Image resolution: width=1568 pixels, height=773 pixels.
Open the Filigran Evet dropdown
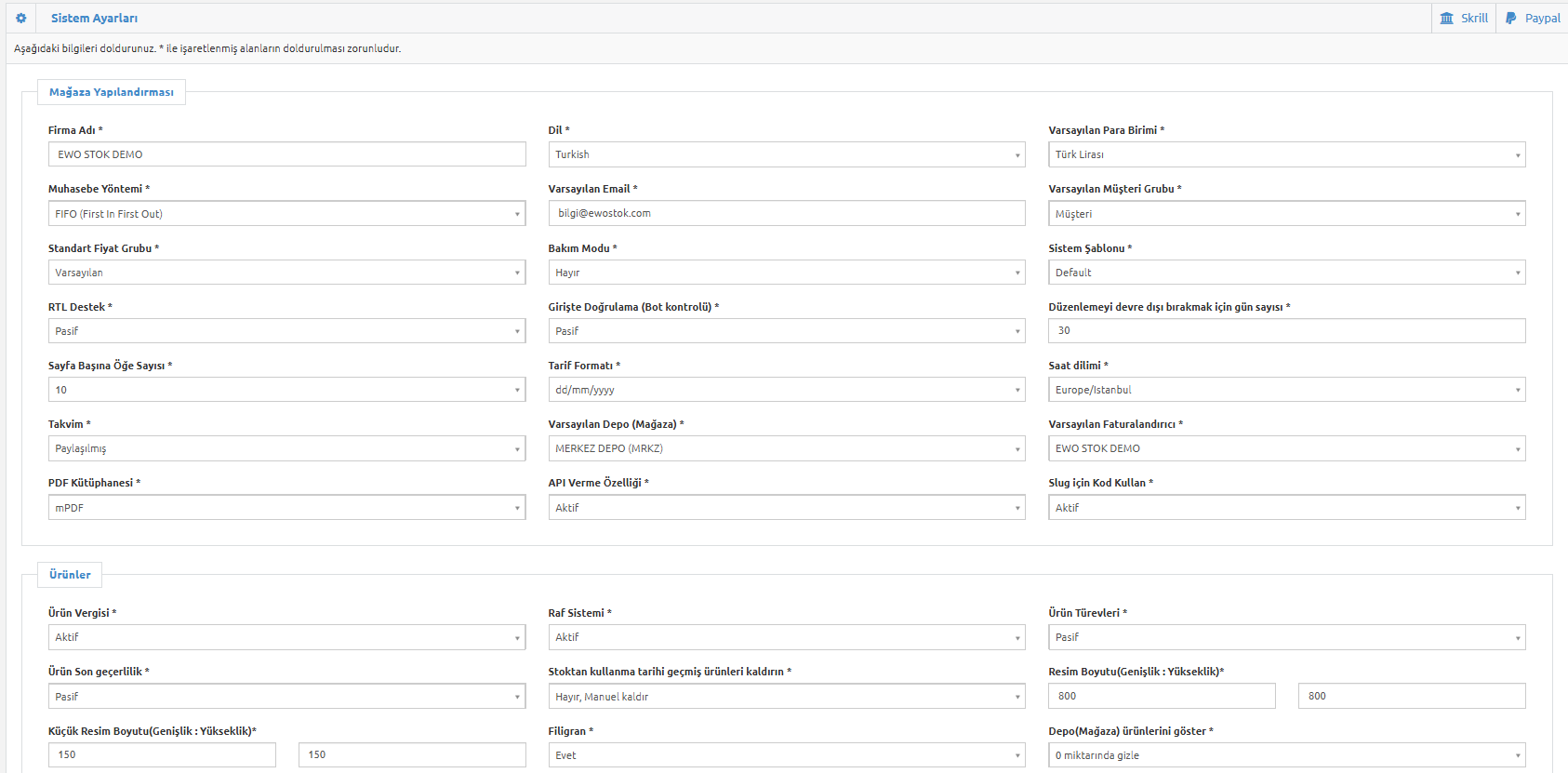(x=787, y=755)
